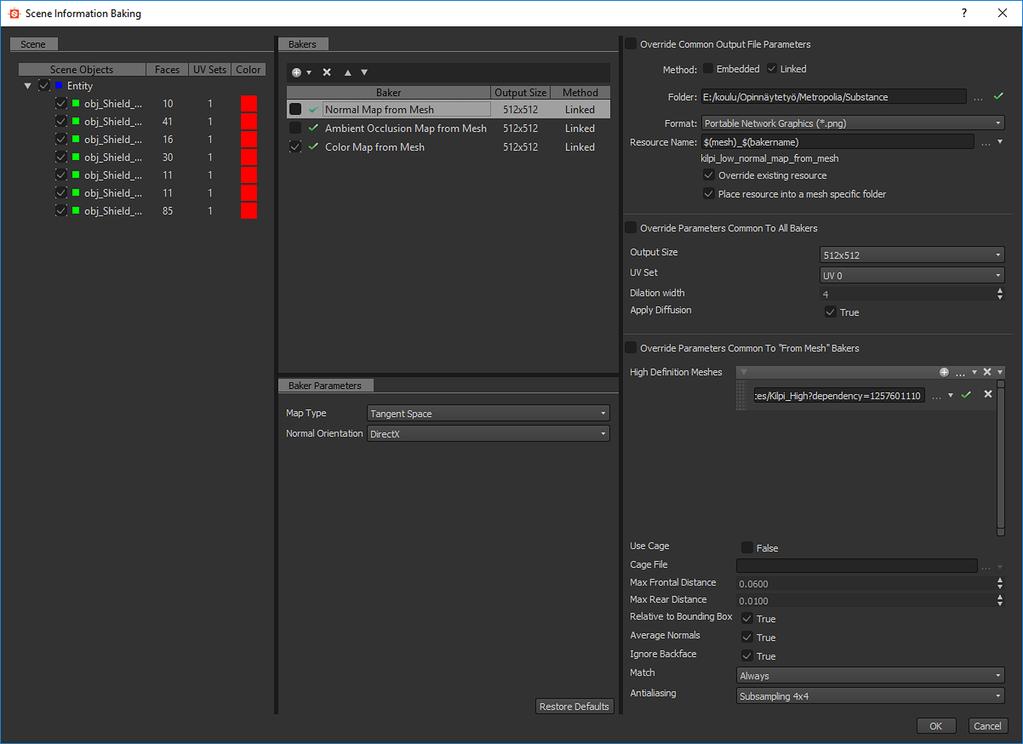Click green mesh icon of obj_Shield with 10 faces
1023x744 pixels.
(76, 103)
